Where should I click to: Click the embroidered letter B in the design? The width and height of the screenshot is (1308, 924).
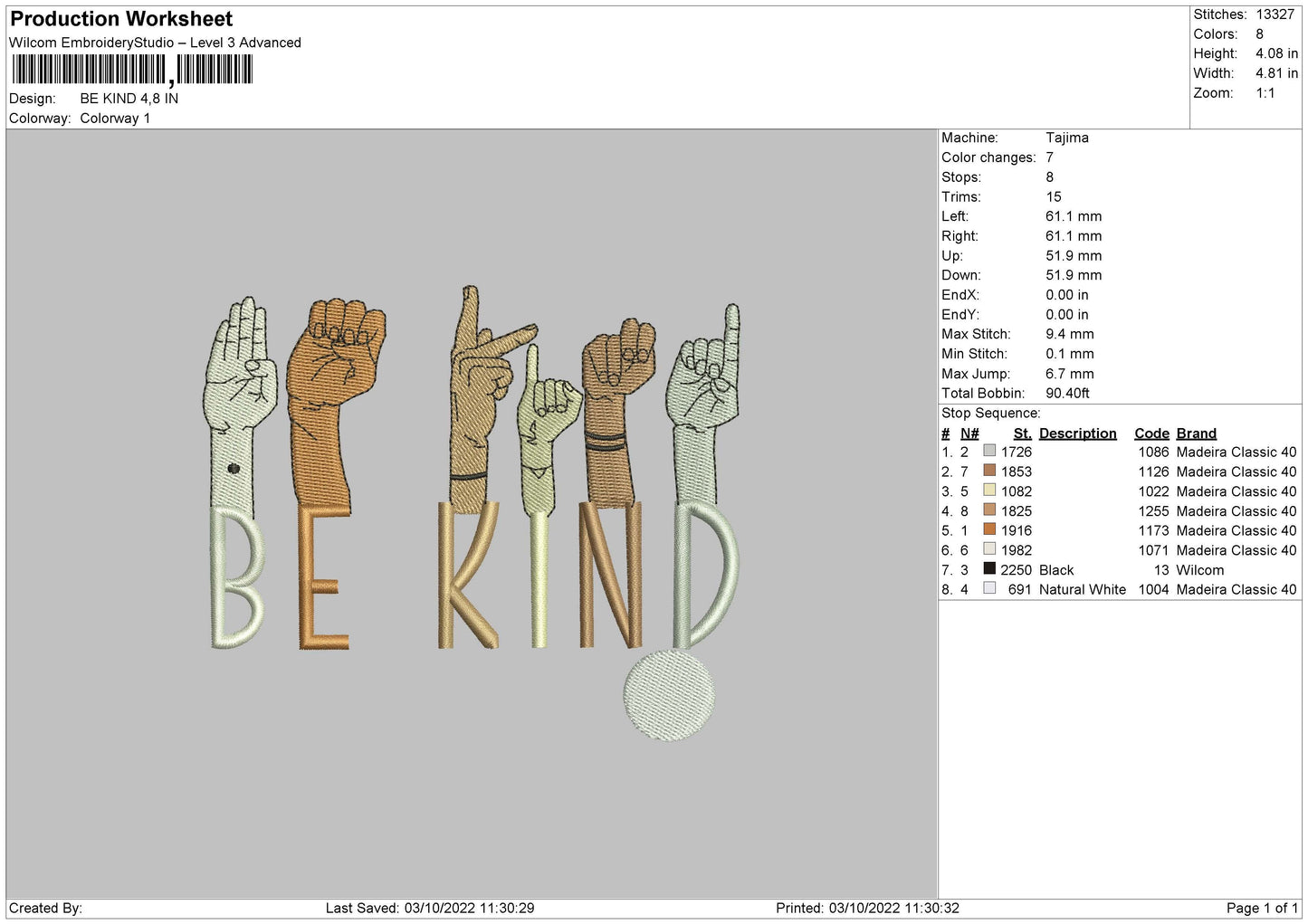pyautogui.click(x=236, y=577)
